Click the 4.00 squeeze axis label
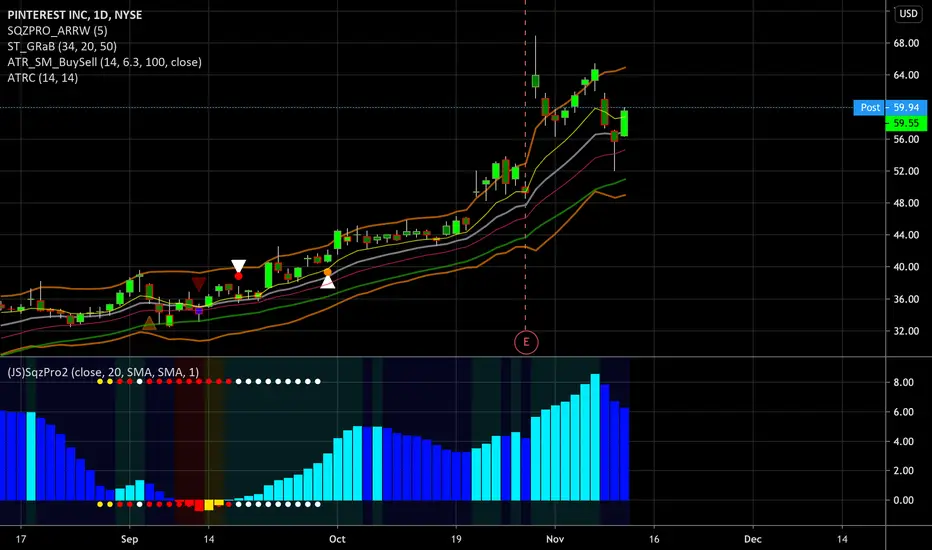The width and height of the screenshot is (932, 550). (903, 441)
